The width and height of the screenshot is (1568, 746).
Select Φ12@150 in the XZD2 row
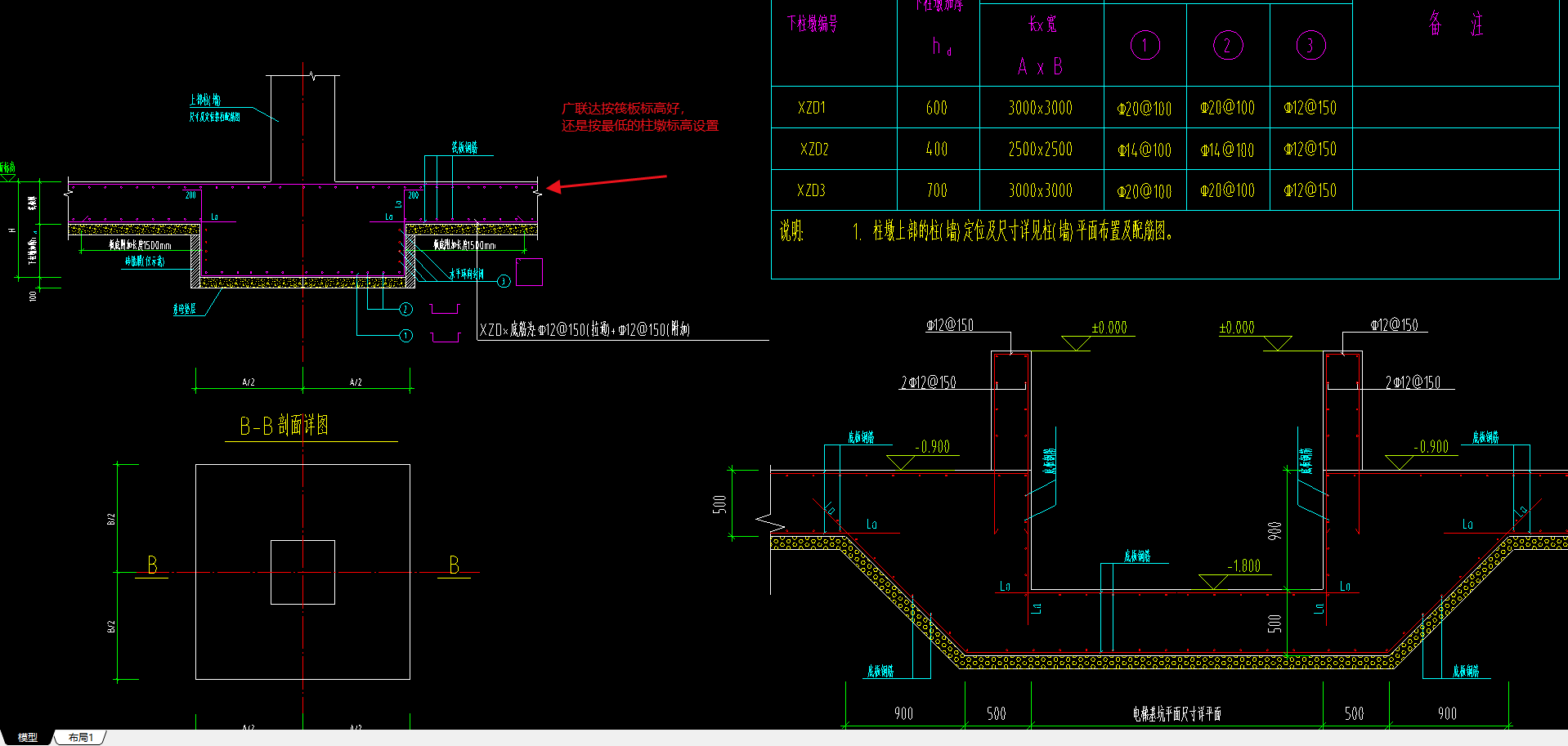tap(1310, 150)
